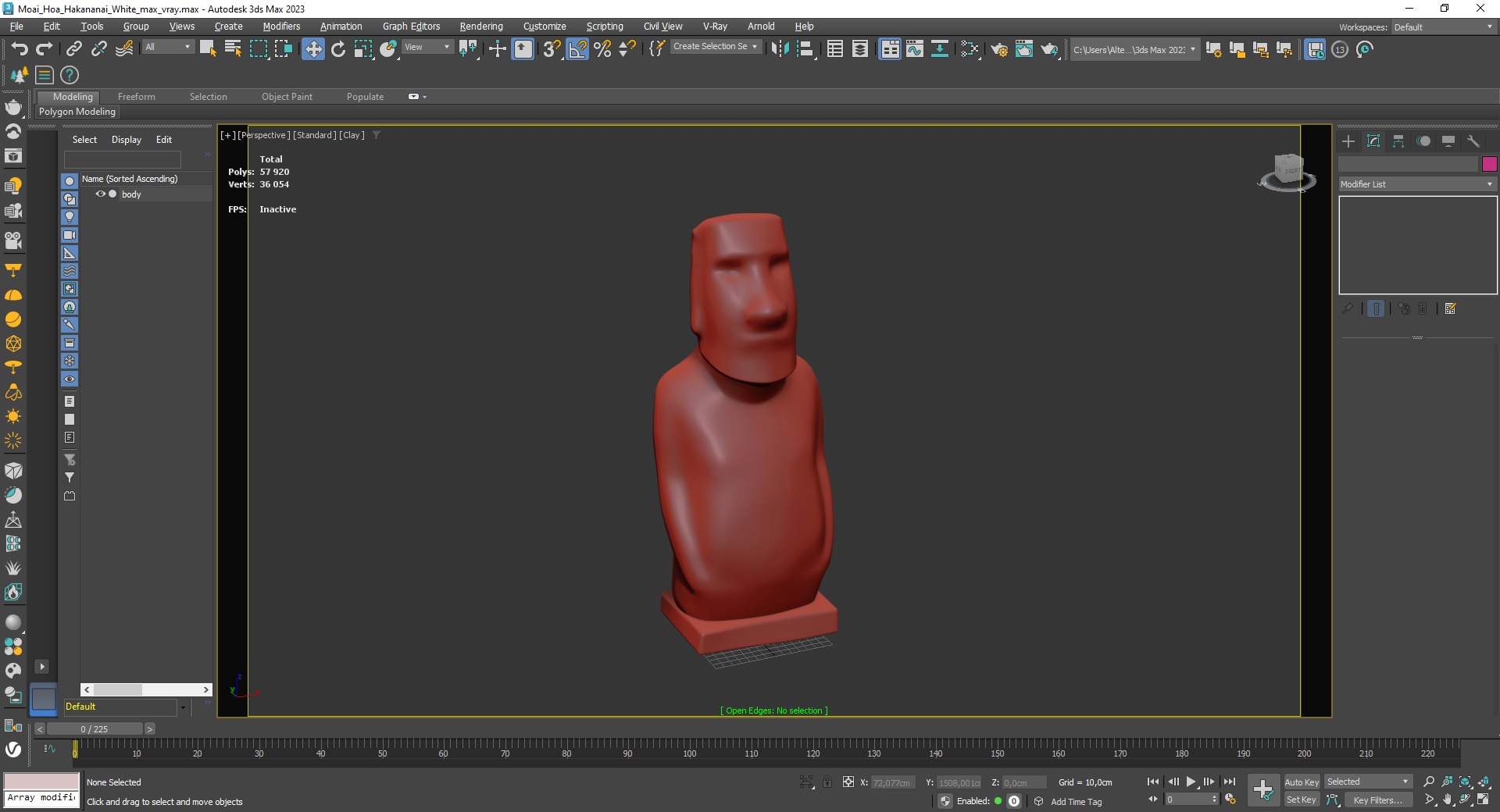The width and height of the screenshot is (1500, 812).
Task: Toggle the Scene Explorer icon
Action: [835, 49]
